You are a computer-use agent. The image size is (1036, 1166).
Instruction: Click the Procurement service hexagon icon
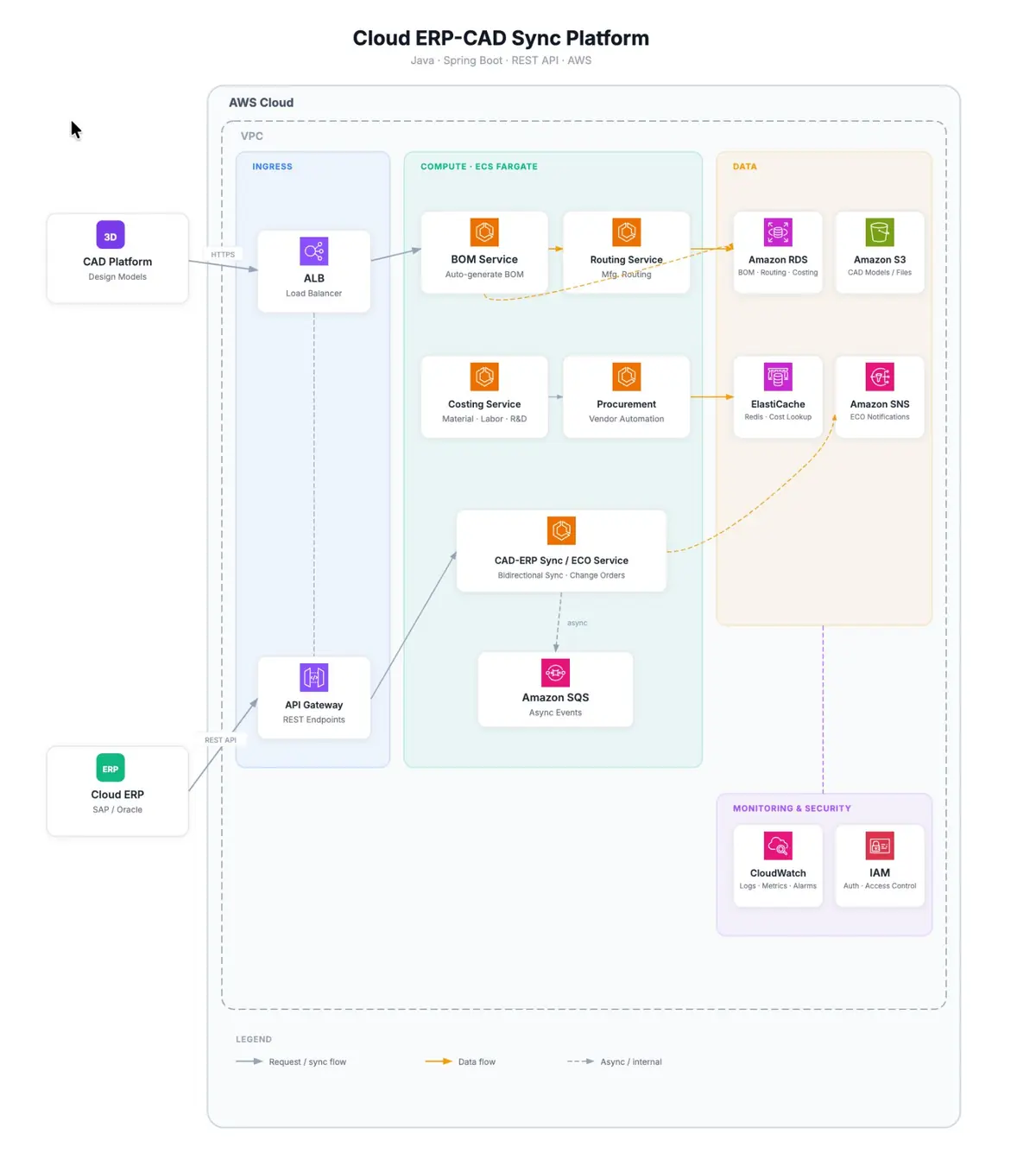tap(626, 376)
